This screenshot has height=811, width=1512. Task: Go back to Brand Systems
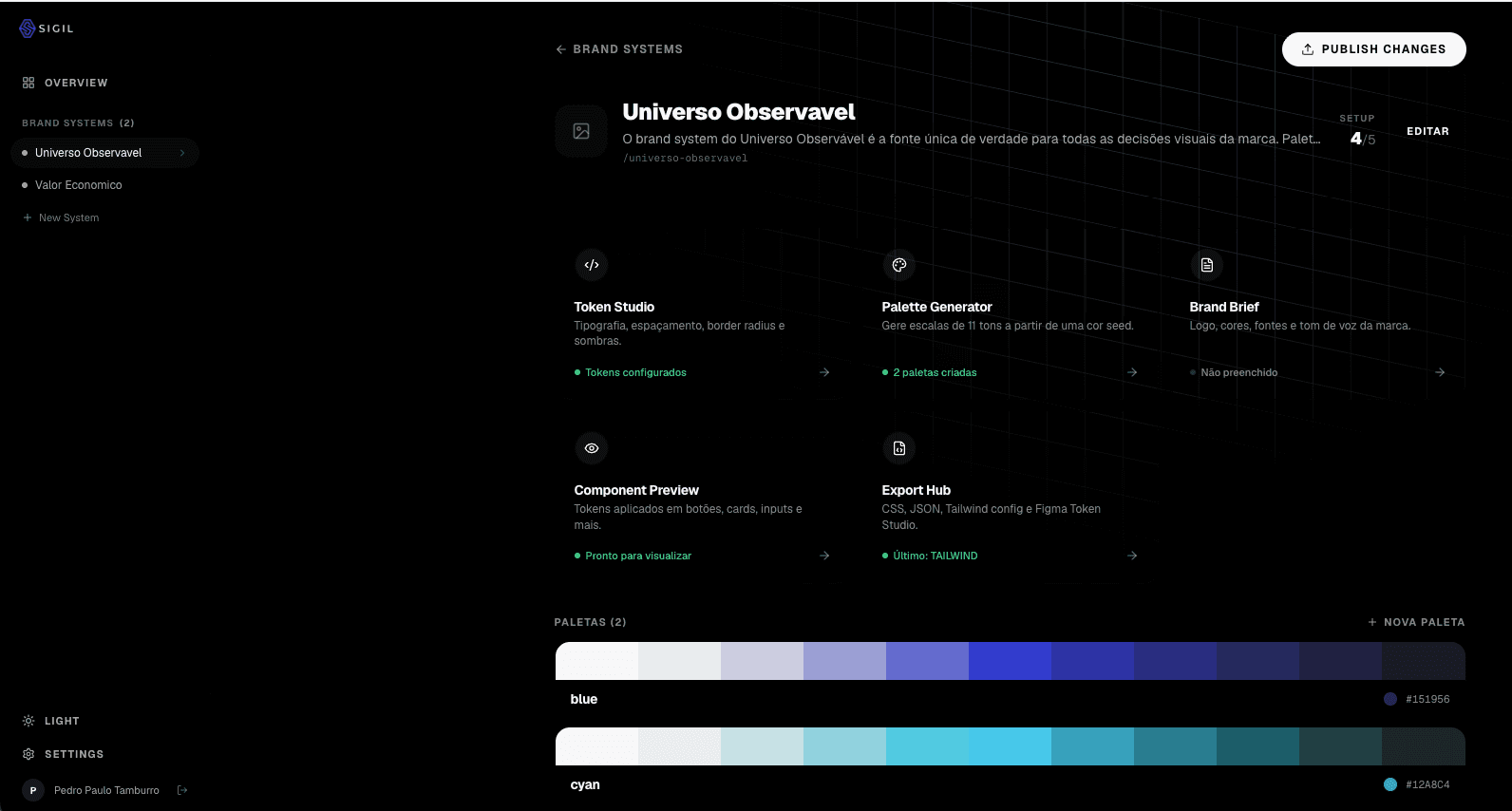tap(619, 49)
